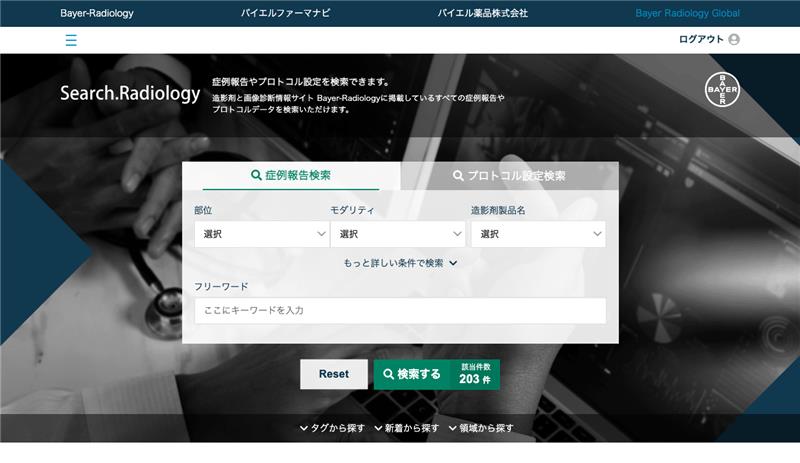The width and height of the screenshot is (800, 463).
Task: Open the バイエル薬品株式会社 link
Action: [x=483, y=13]
